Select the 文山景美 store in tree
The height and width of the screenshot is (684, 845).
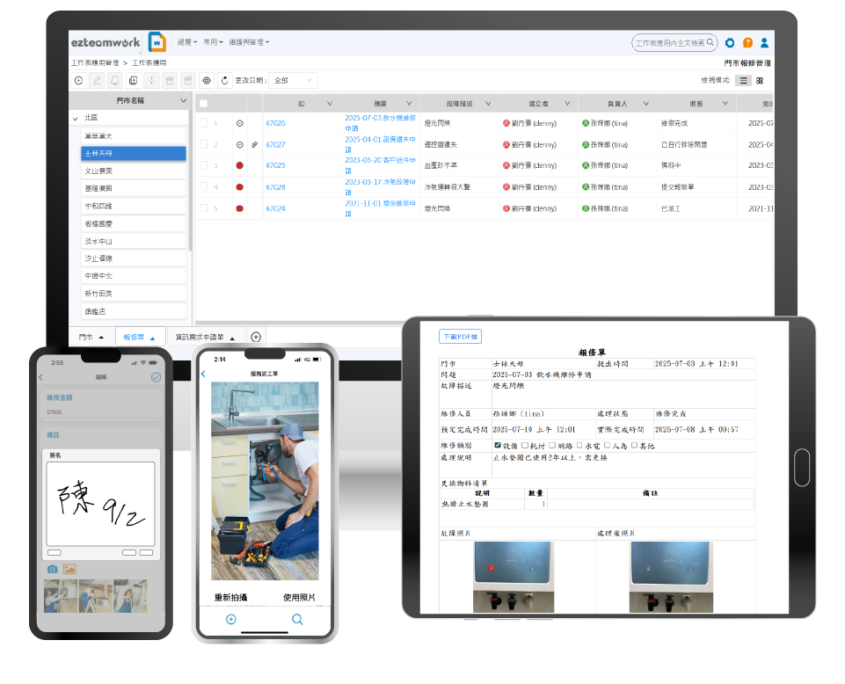pyautogui.click(x=133, y=171)
